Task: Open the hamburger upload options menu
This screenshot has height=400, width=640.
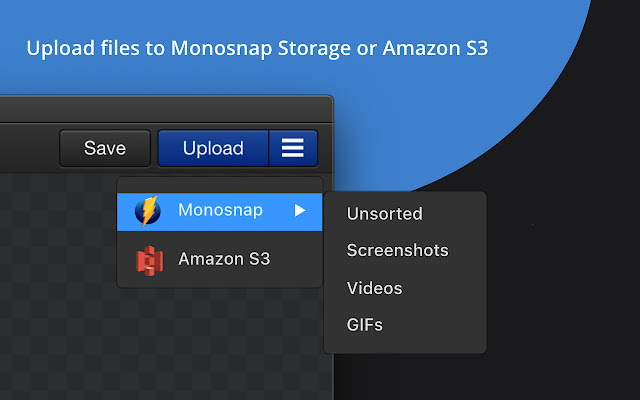Action: [292, 148]
